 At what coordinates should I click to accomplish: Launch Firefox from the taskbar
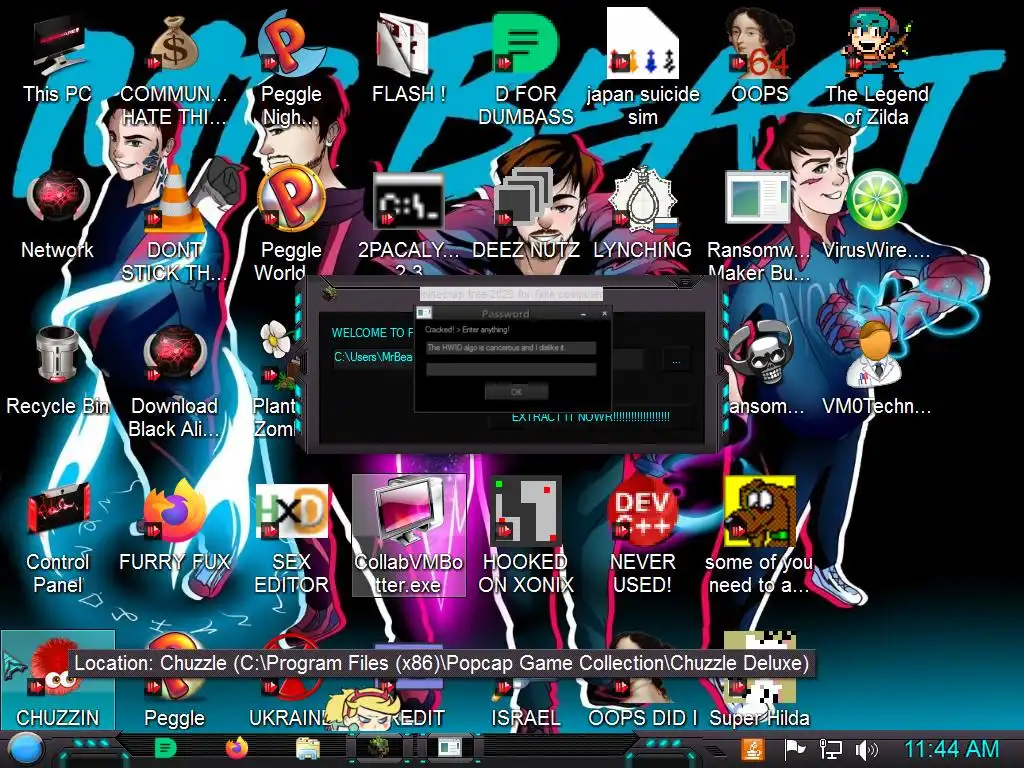[x=237, y=748]
